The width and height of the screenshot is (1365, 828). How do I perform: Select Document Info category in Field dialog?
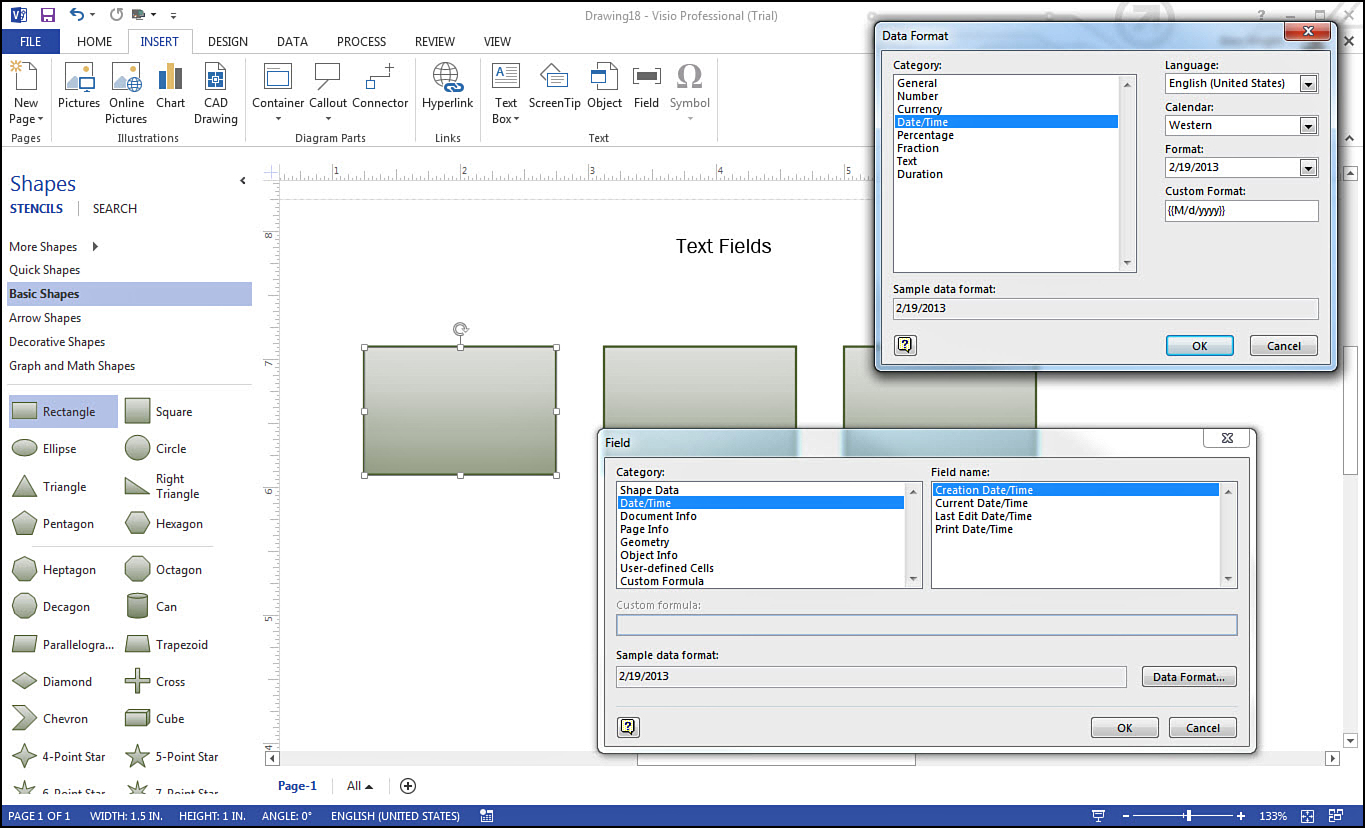(x=658, y=516)
